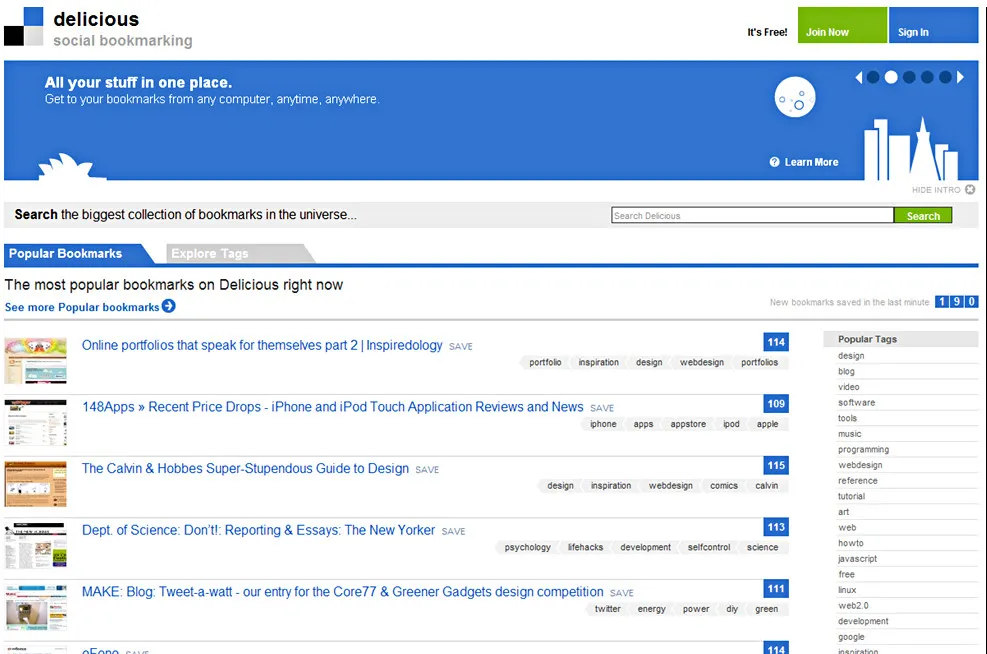Viewport: 987px width, 654px height.
Task: Select the 'lifehacks' tag on New Yorker bookmark
Action: (585, 547)
